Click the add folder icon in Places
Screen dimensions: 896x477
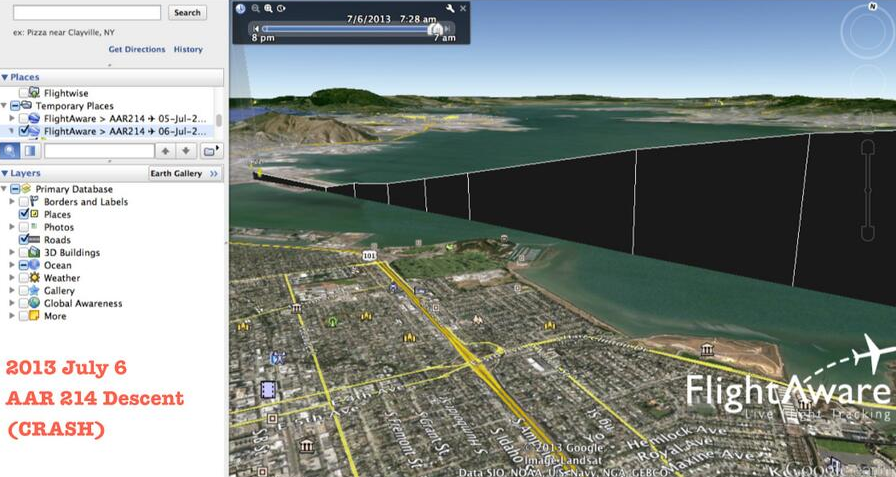(x=211, y=151)
